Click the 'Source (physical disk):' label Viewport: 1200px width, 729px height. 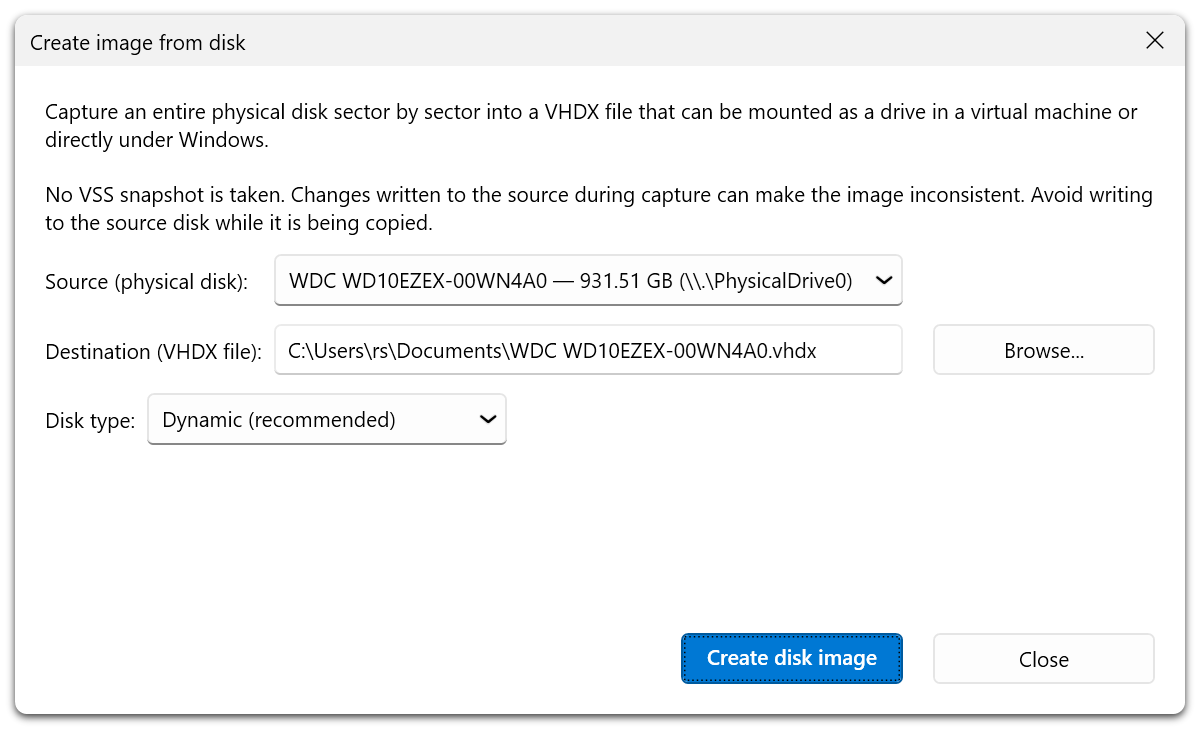(147, 282)
